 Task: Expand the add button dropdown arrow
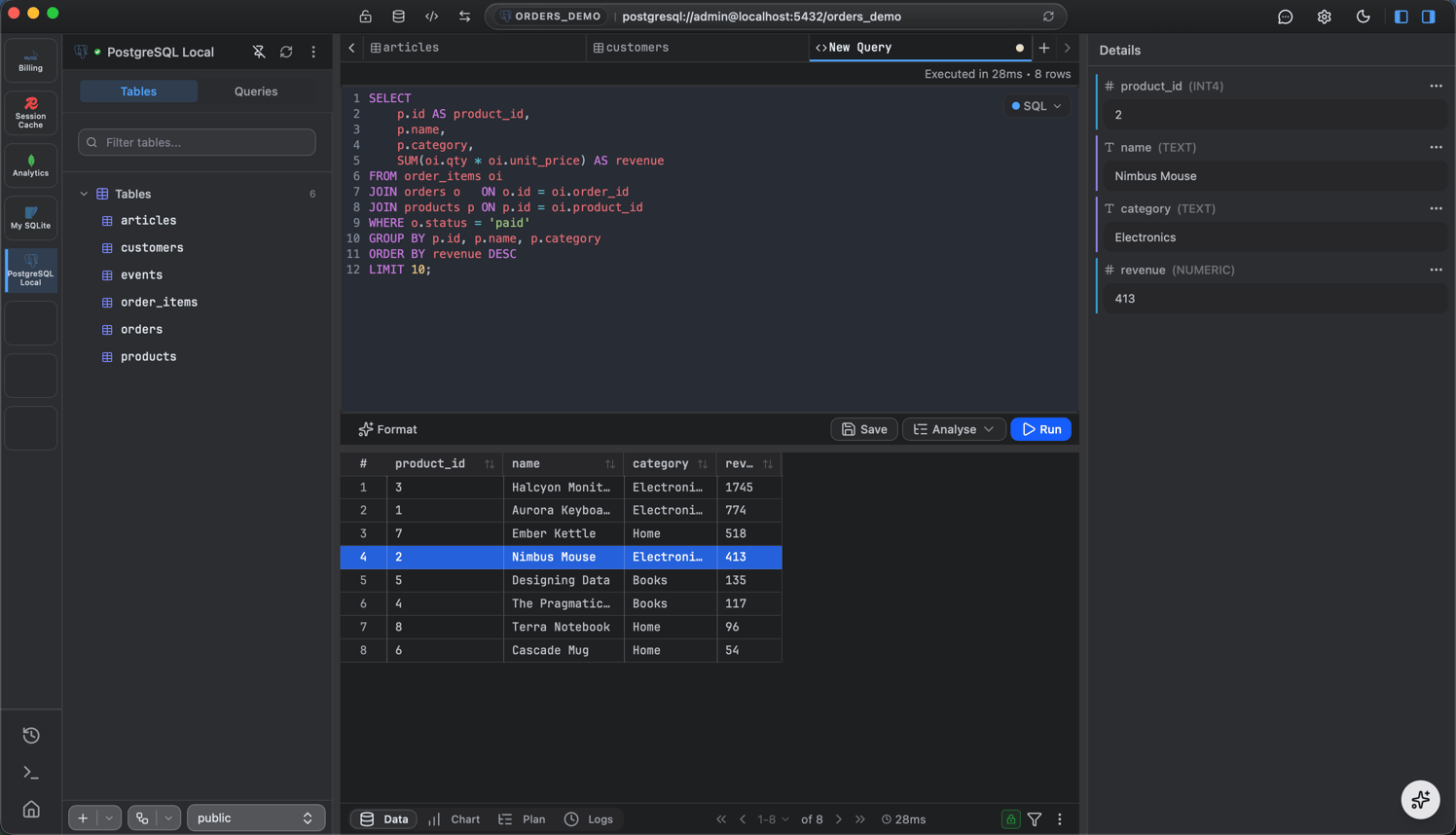point(109,818)
